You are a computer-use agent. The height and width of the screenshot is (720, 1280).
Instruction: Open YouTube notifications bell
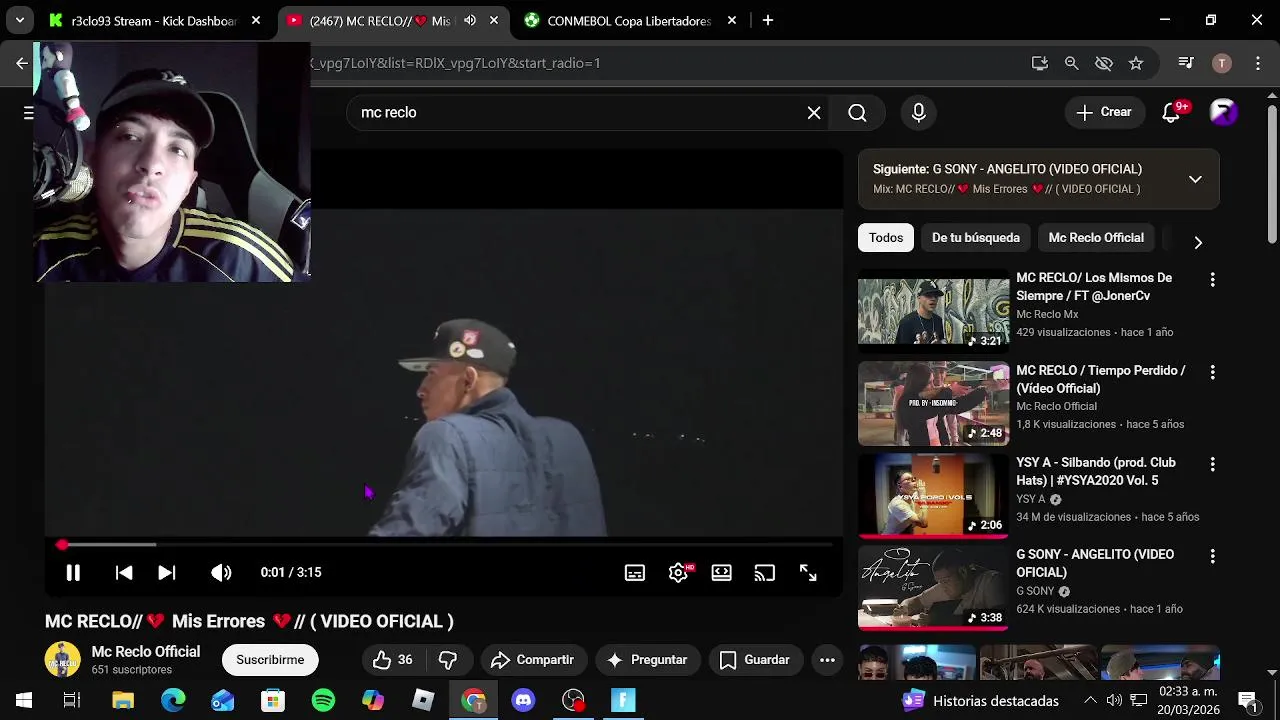coord(1172,112)
